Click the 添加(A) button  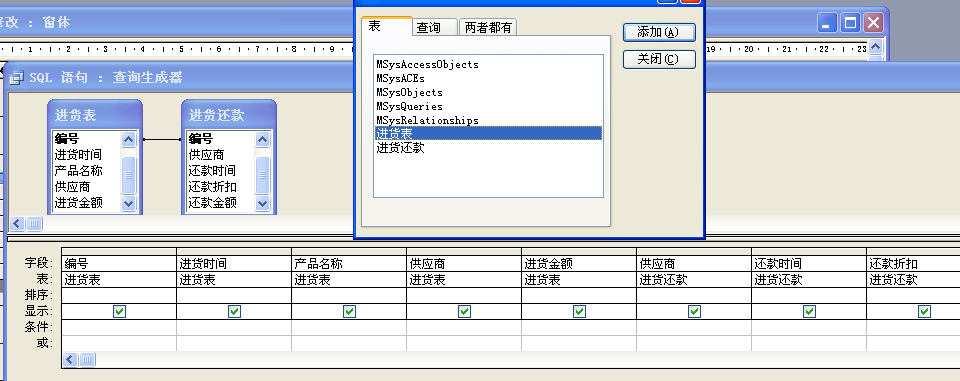pyautogui.click(x=659, y=32)
